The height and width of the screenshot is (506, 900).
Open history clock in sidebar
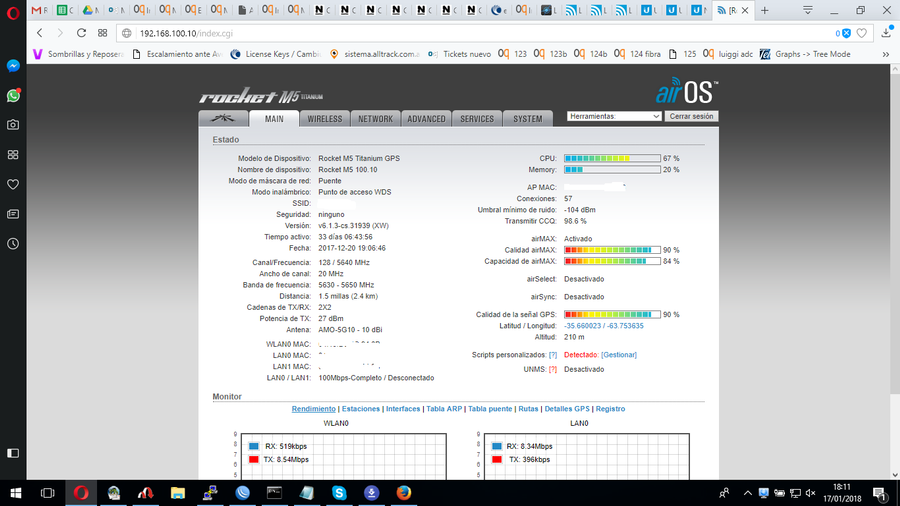coord(13,244)
